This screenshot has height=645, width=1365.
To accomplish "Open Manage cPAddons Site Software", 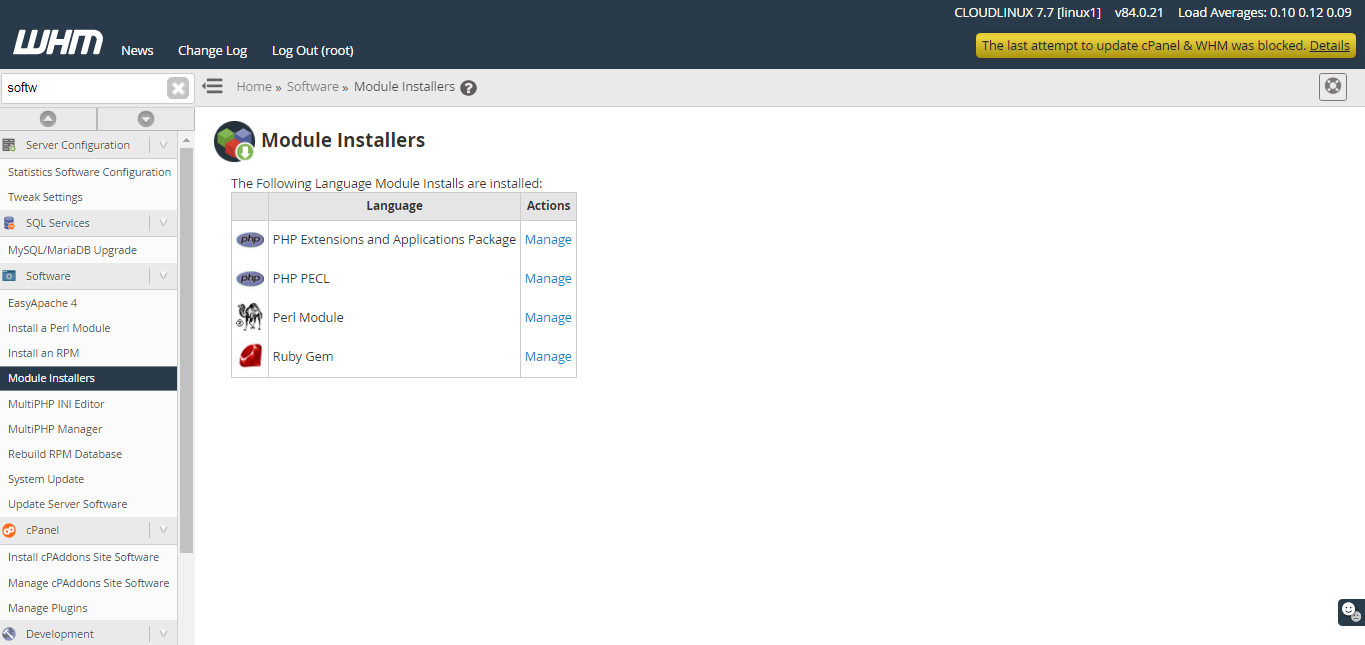I will (x=89, y=583).
